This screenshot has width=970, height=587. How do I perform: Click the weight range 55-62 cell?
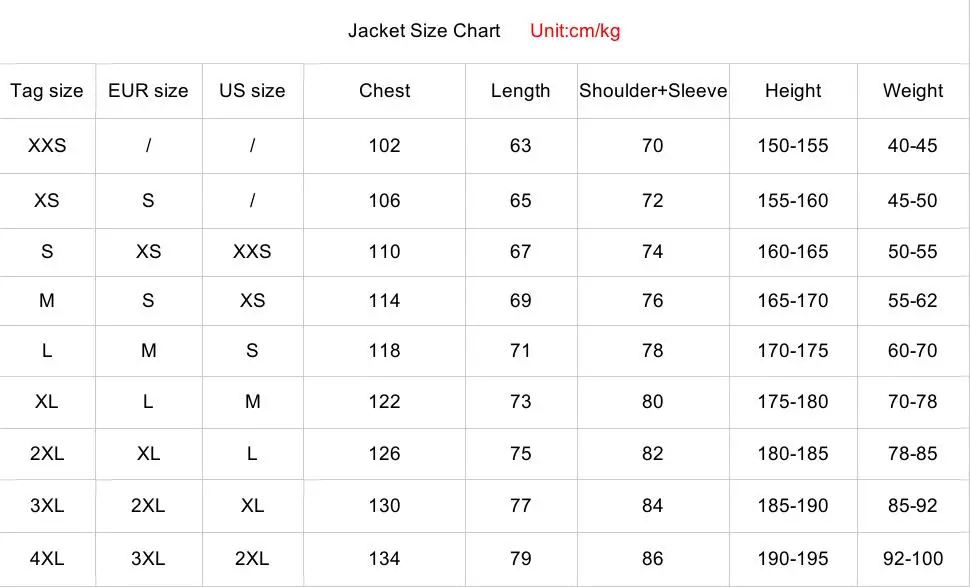[912, 300]
